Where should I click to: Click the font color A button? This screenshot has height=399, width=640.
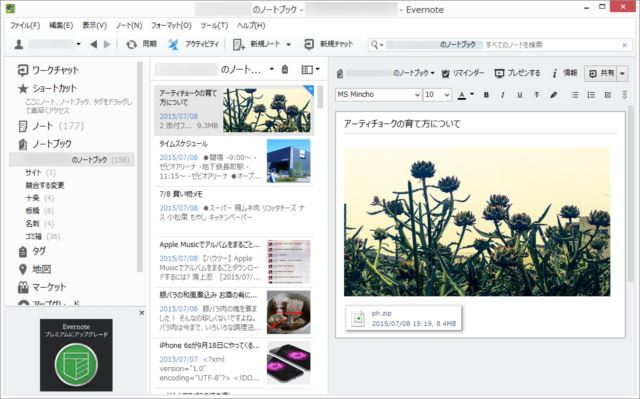462,95
